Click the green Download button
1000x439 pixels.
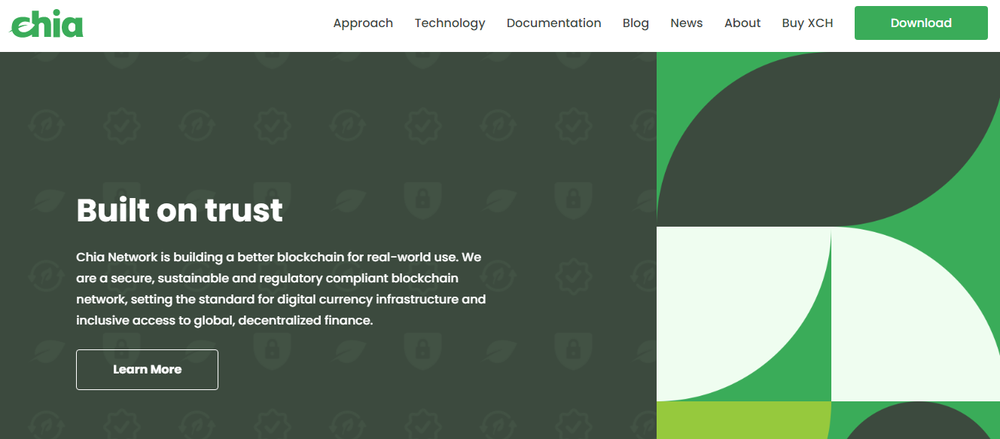point(921,23)
